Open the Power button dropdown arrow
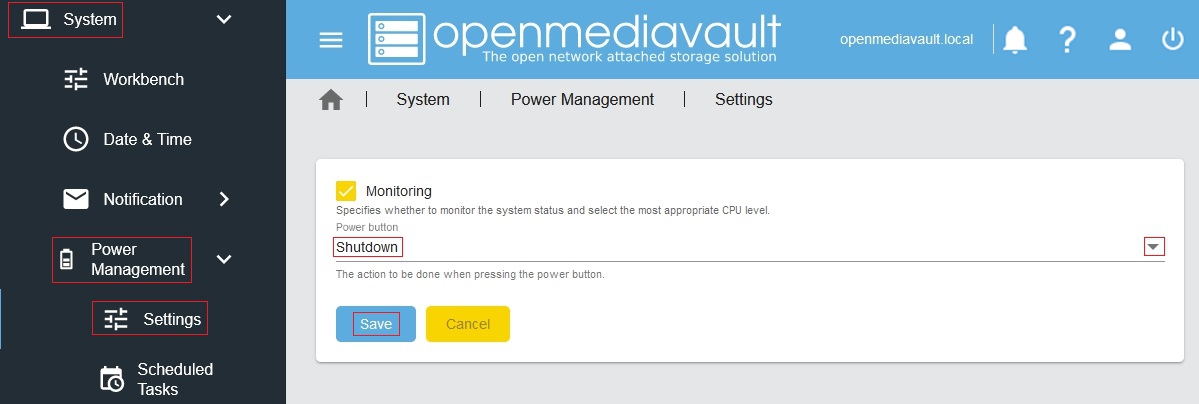 (x=1154, y=247)
